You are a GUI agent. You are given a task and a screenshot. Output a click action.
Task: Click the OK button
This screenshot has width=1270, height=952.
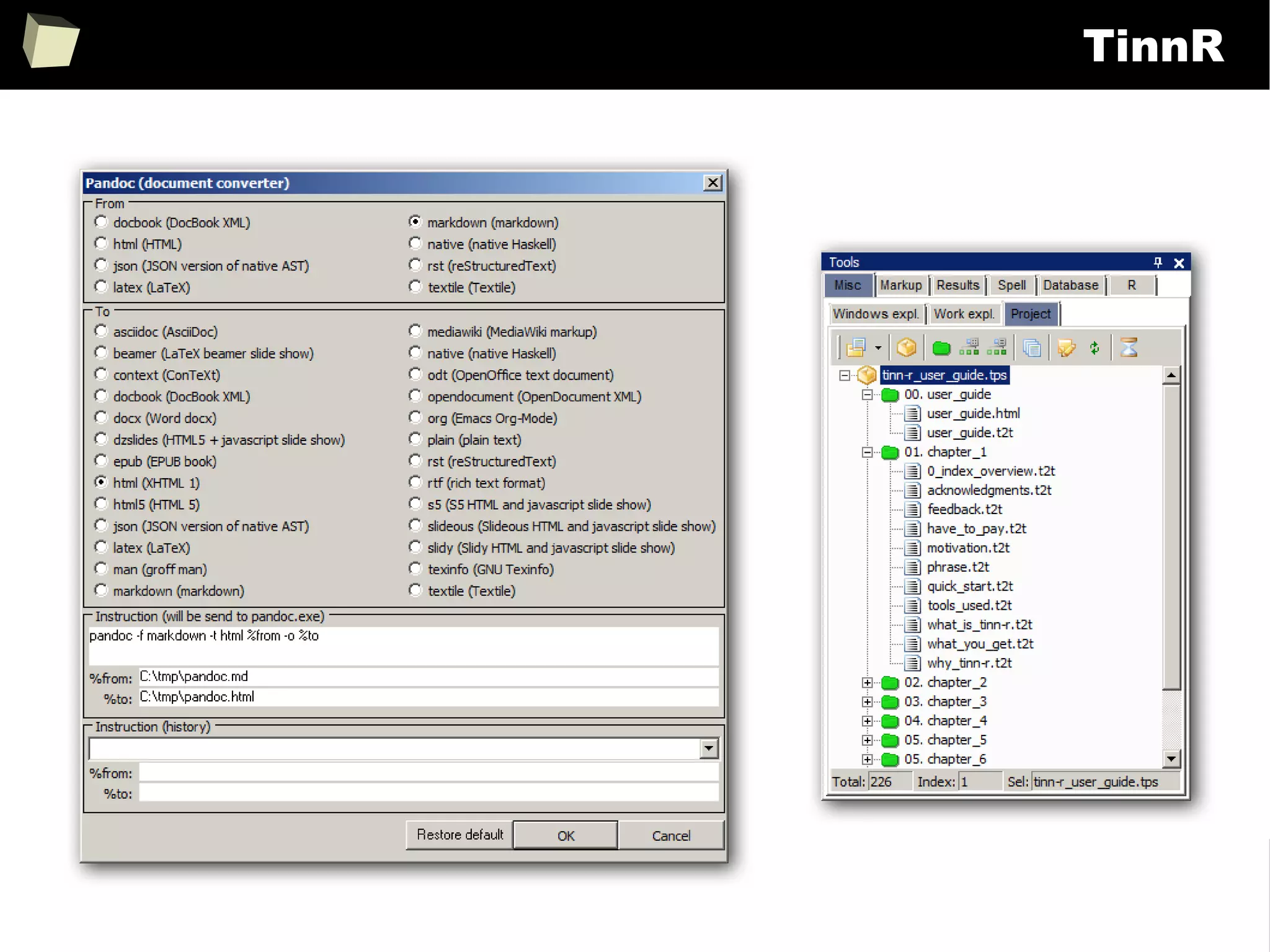[566, 835]
